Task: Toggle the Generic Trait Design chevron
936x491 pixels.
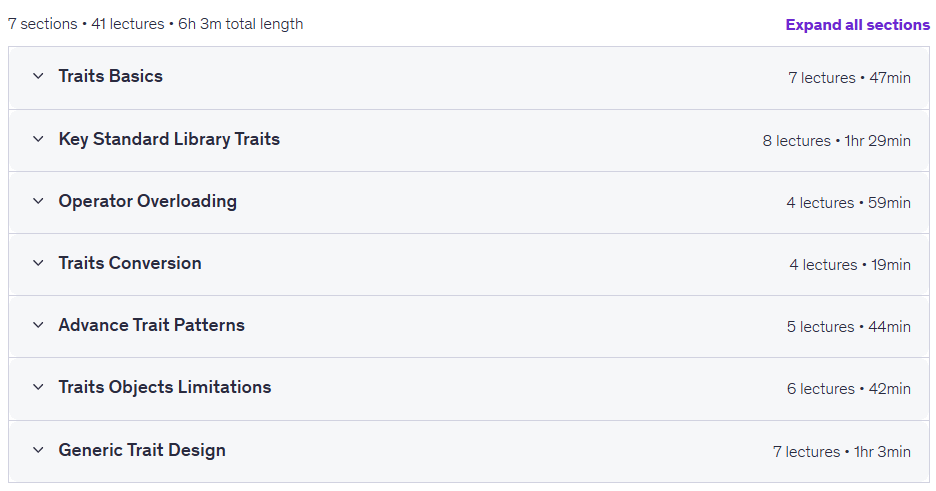Action: tap(38, 450)
